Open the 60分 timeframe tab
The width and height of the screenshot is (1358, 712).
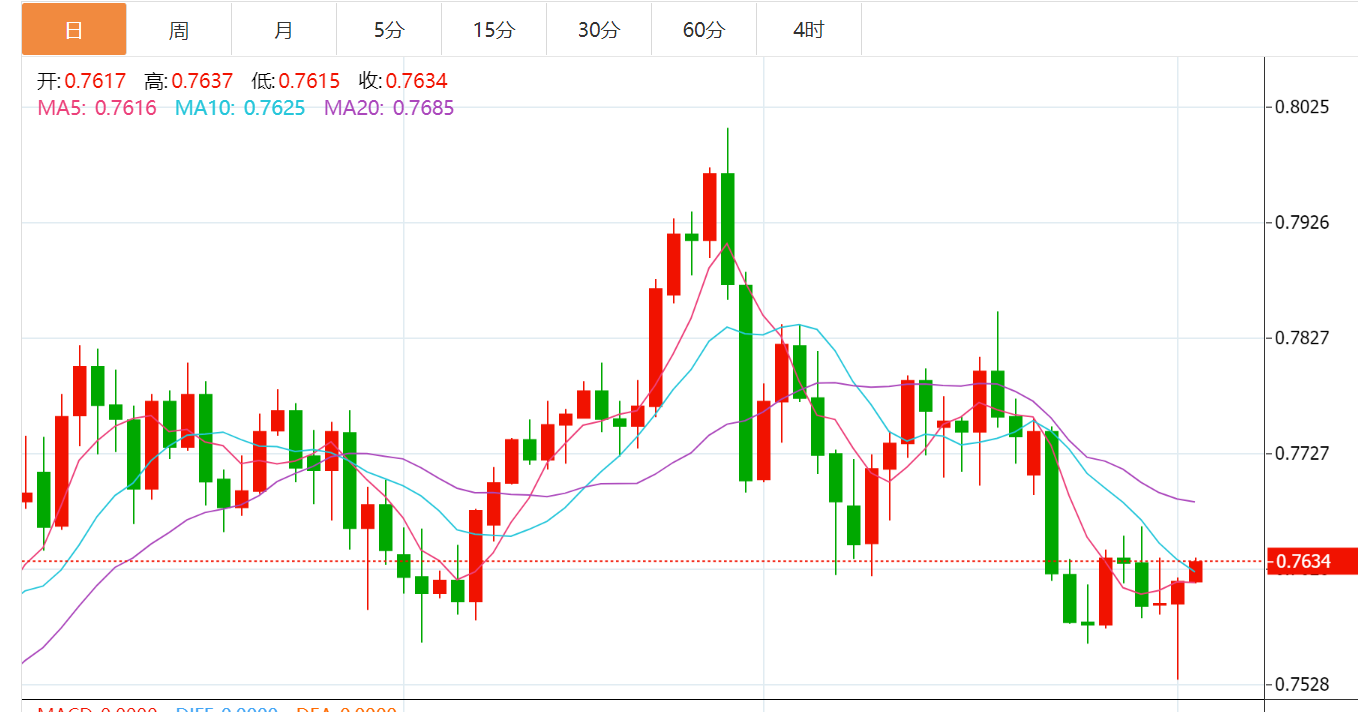(704, 30)
